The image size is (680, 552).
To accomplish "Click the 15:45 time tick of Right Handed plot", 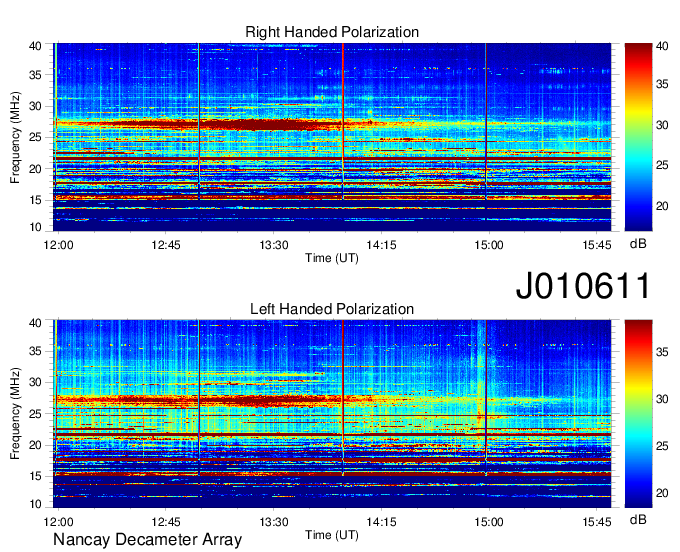I will [597, 245].
